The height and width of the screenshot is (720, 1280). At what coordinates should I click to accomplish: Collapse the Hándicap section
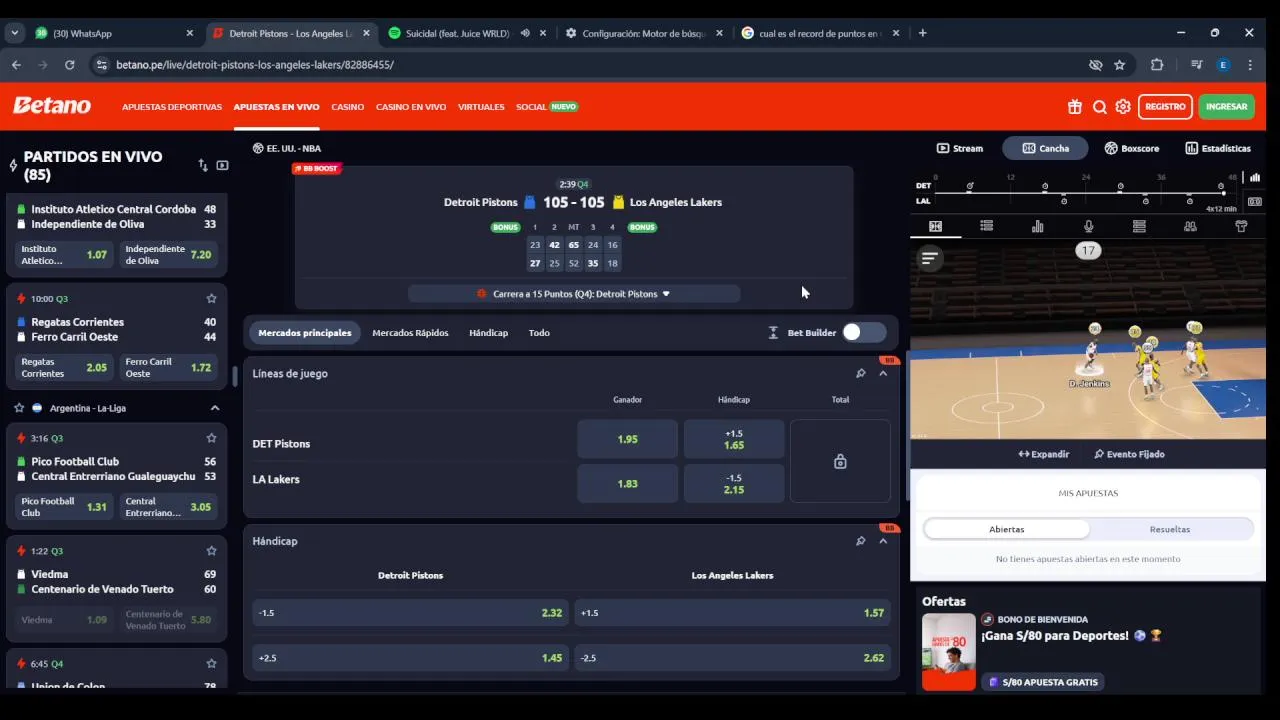(x=883, y=541)
